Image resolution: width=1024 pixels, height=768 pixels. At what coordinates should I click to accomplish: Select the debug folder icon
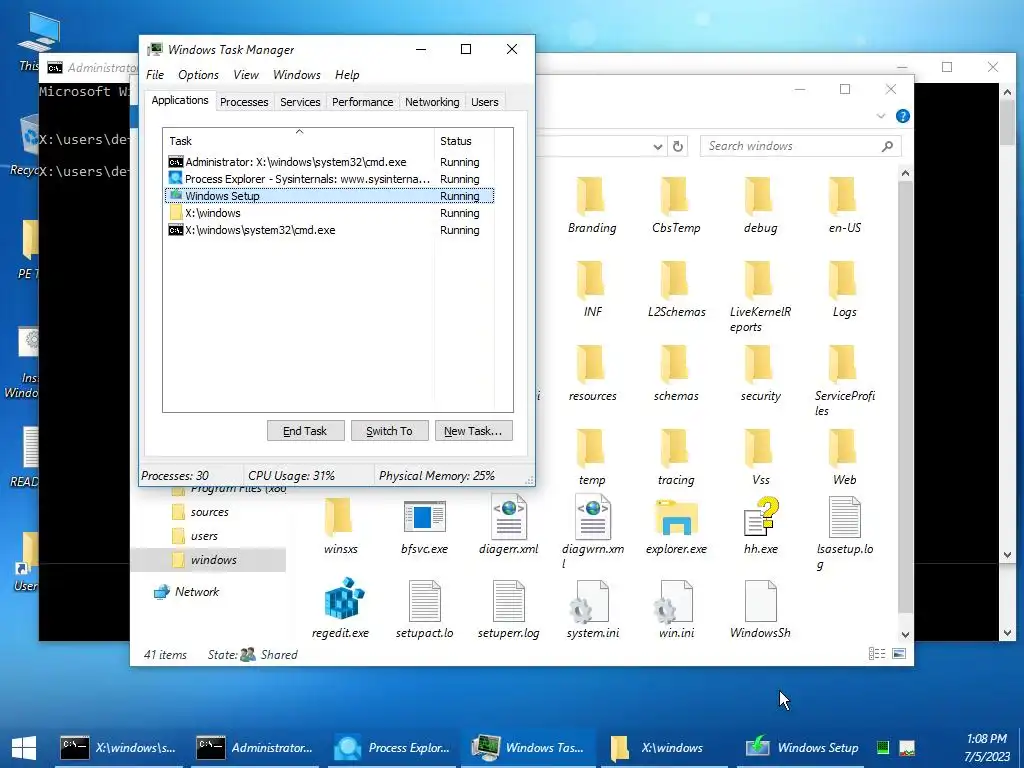(759, 195)
